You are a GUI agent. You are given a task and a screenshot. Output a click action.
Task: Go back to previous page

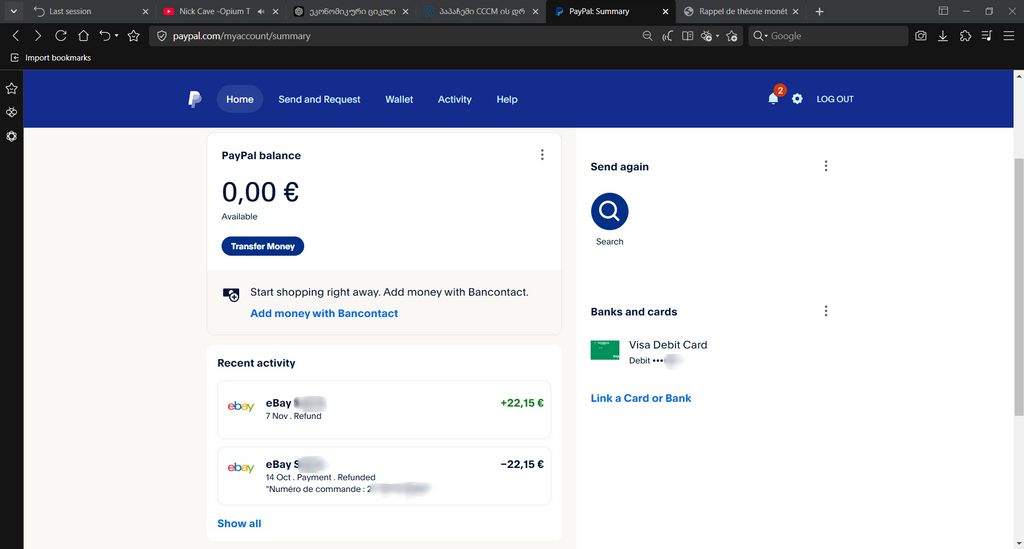tap(16, 36)
